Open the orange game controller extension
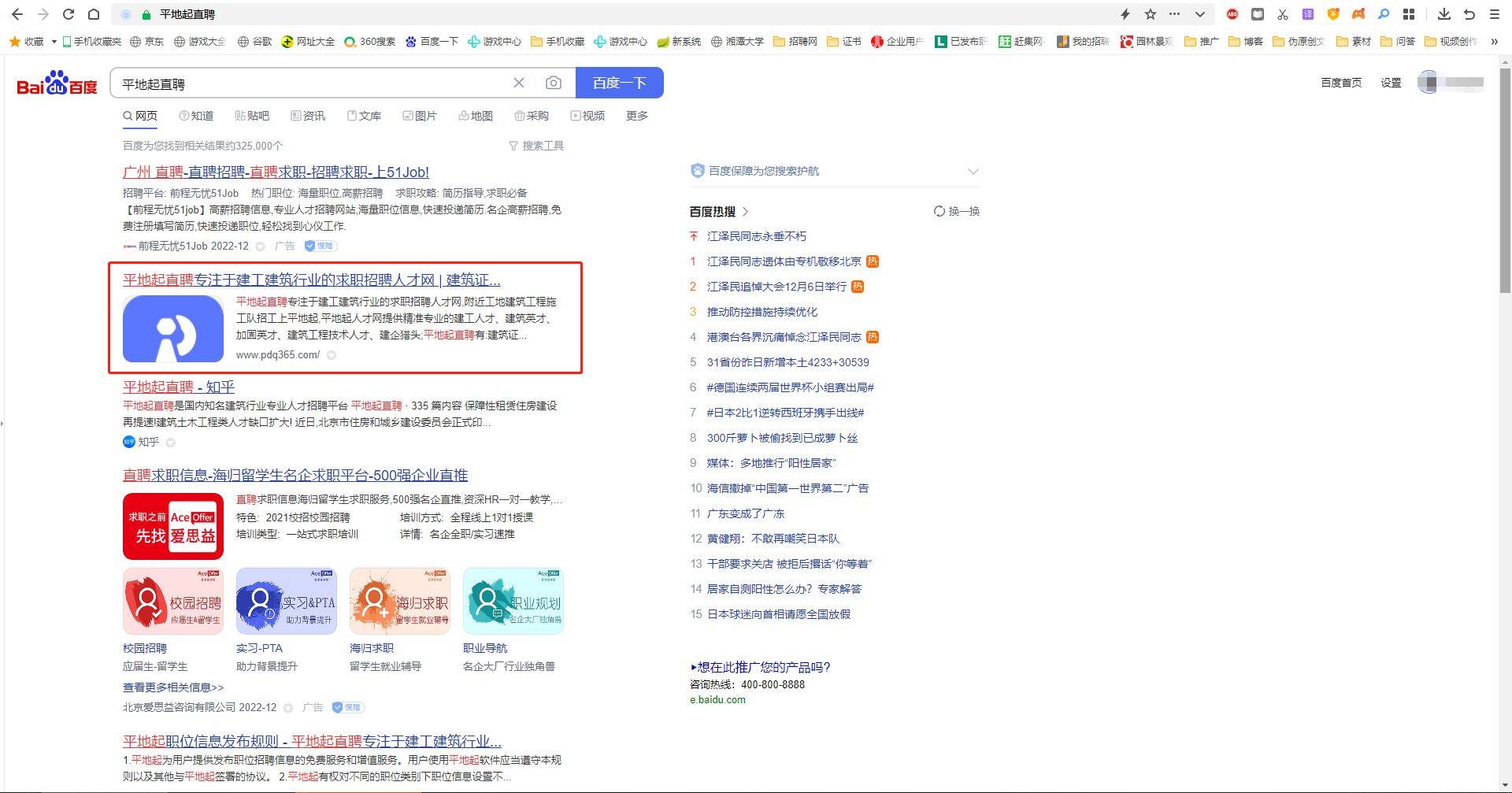Image resolution: width=1512 pixels, height=793 pixels. tap(1358, 14)
